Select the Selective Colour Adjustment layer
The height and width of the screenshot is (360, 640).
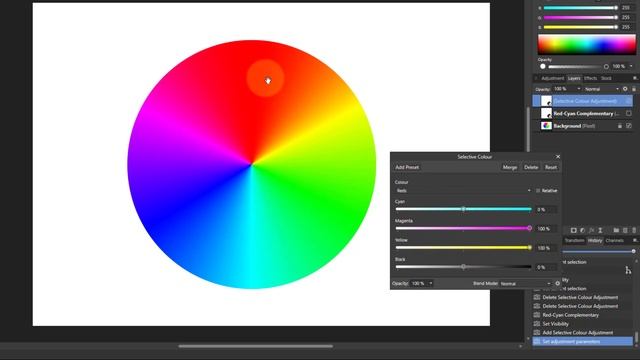[583, 101]
